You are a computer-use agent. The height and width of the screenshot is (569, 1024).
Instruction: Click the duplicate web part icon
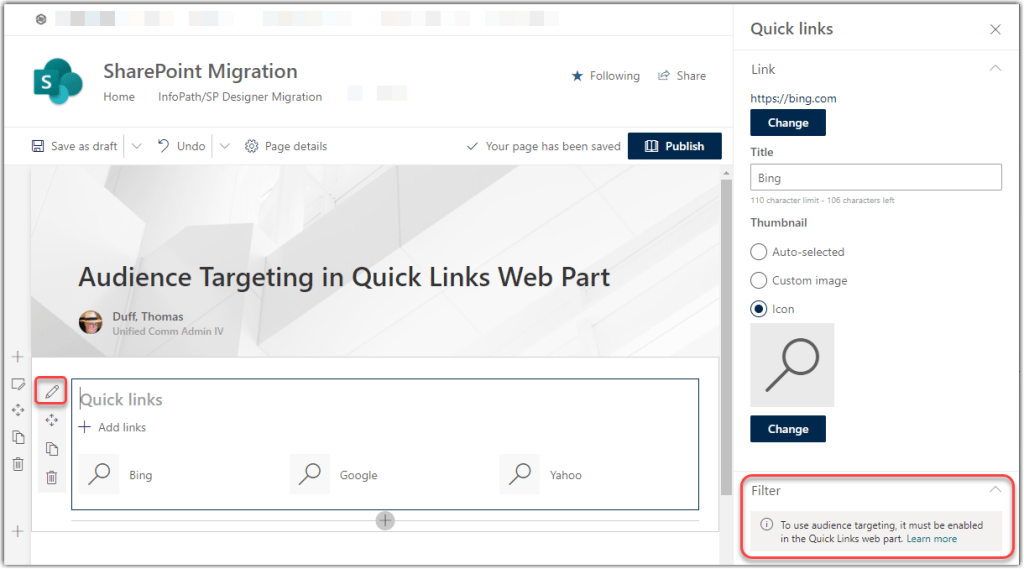point(52,449)
